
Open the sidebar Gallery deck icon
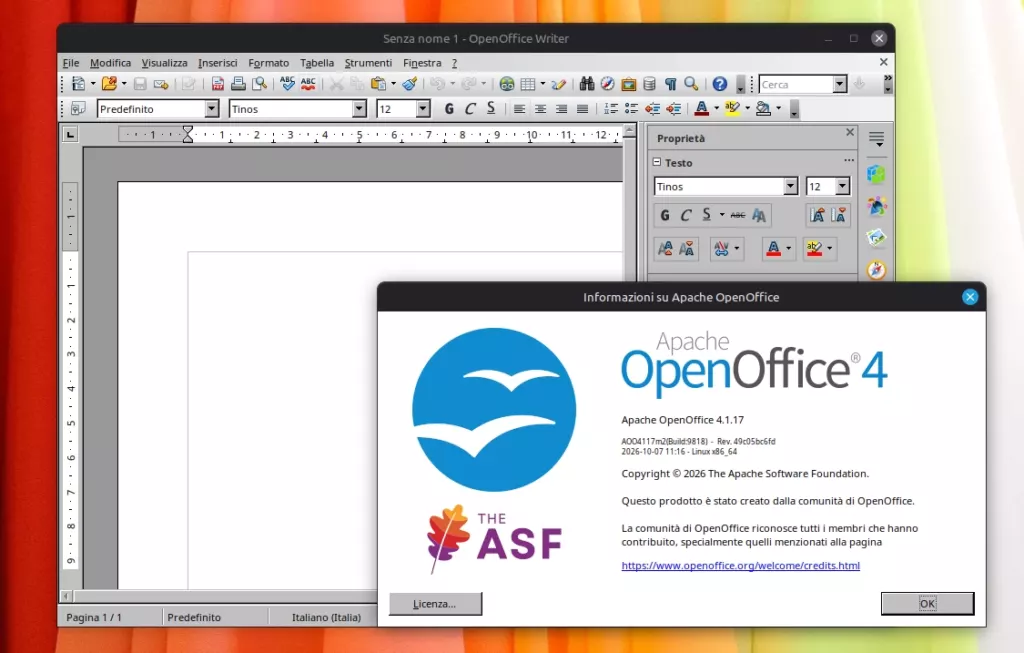(x=876, y=238)
